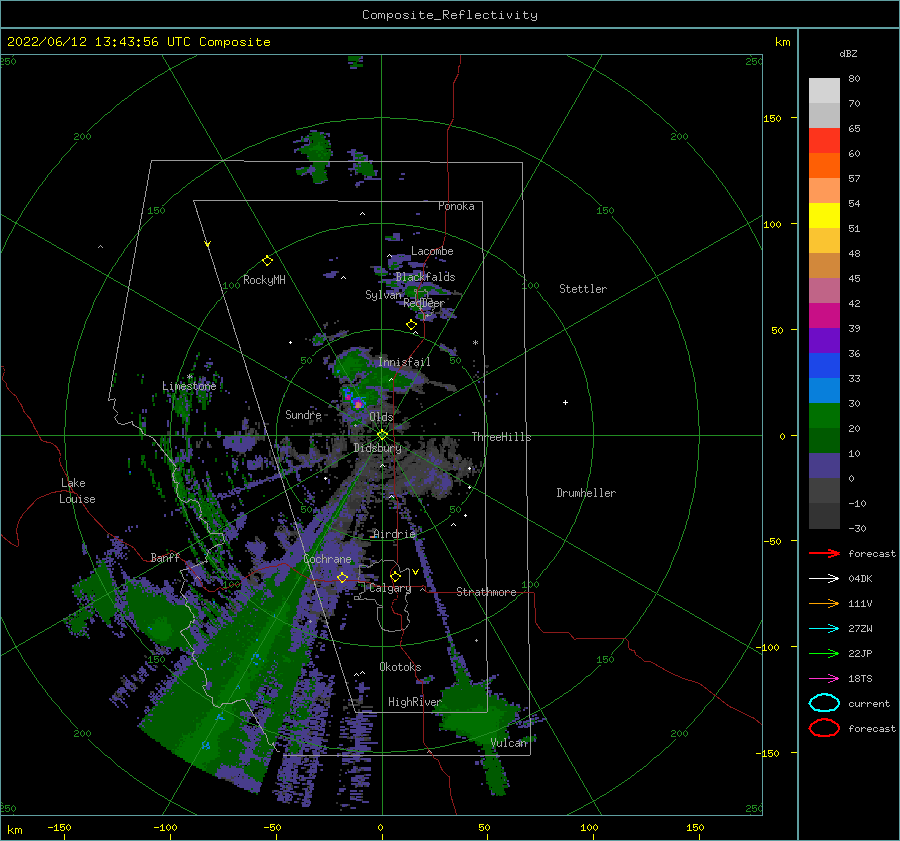
Task: Click the Olds town label
Action: [x=381, y=417]
